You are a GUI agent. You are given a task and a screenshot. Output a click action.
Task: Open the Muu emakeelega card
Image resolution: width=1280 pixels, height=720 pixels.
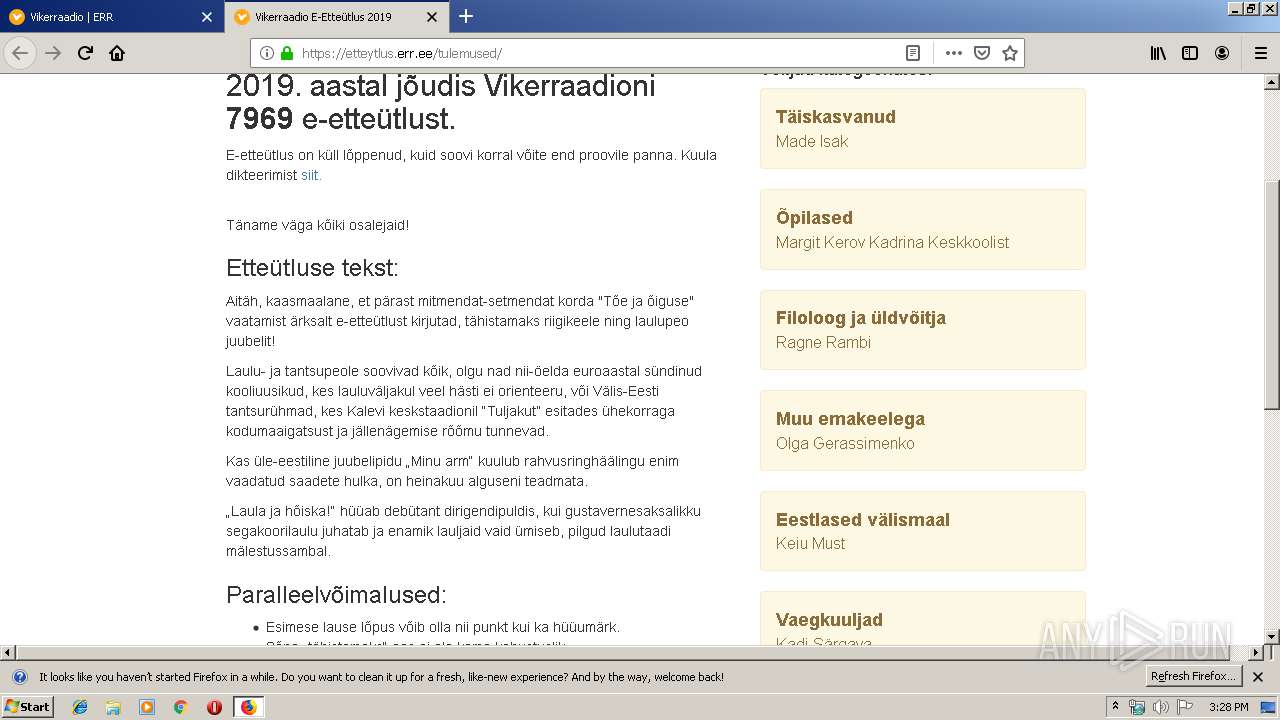(x=923, y=430)
